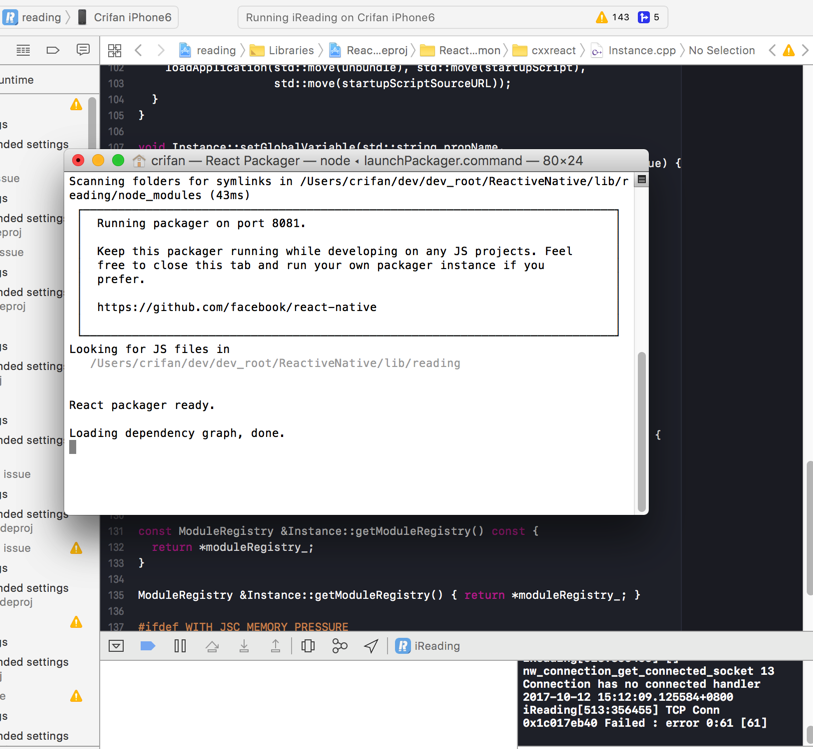Click No Selection symbol breadcrumb
Screen dimensions: 813x749
pos(722,50)
